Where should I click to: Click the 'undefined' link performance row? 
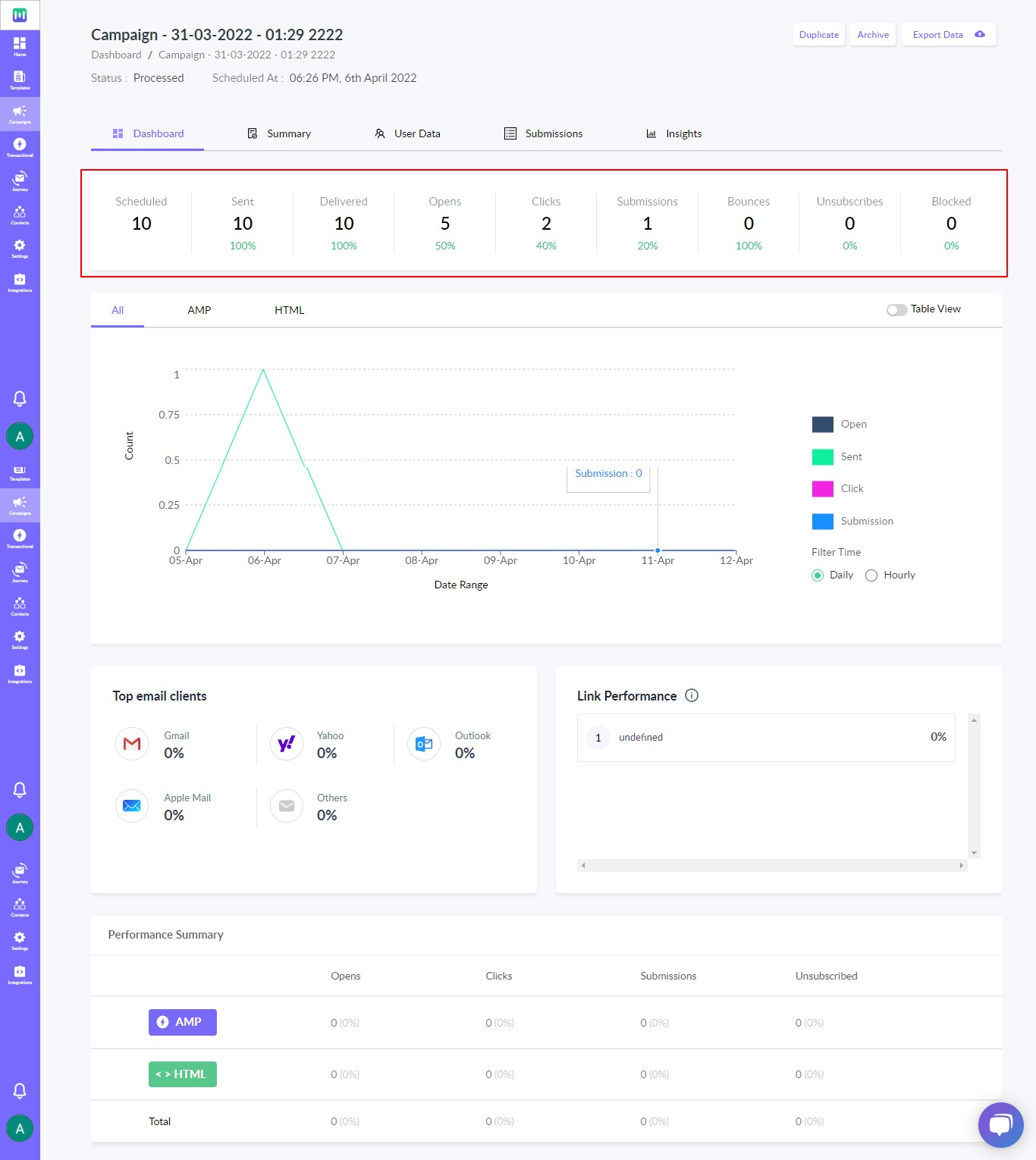(x=766, y=738)
